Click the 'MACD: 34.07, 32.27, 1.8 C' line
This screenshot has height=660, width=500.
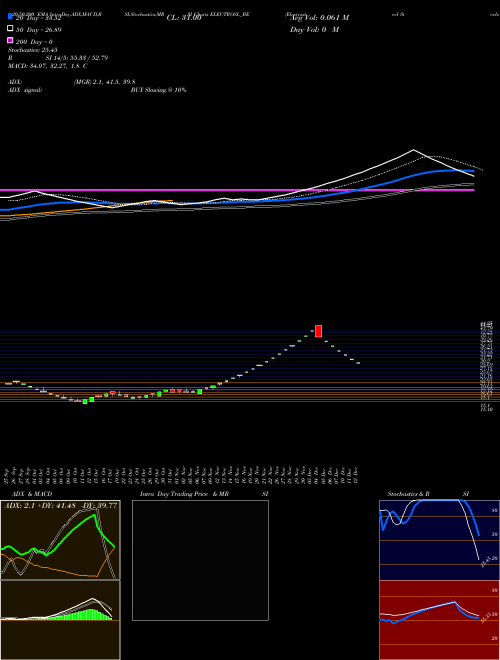(x=48, y=66)
